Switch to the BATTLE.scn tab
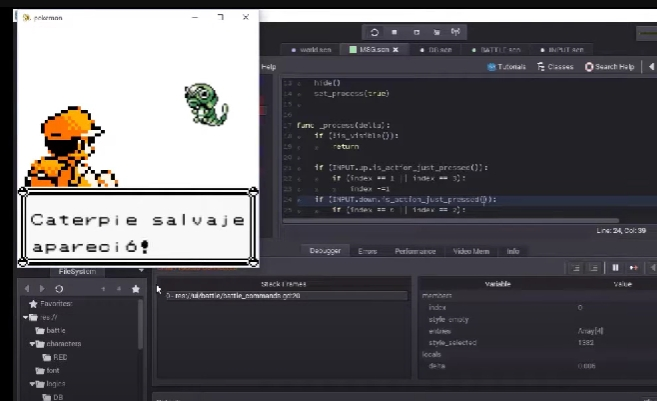The width and height of the screenshot is (657, 401). coord(497,49)
